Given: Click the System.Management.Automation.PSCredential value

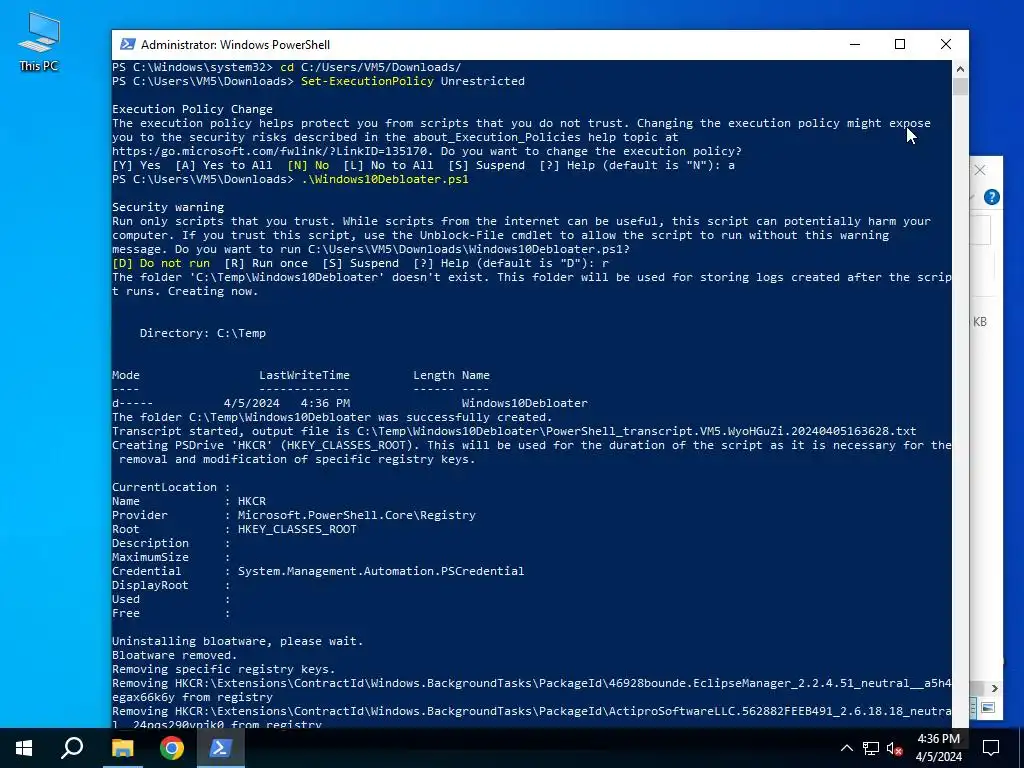Looking at the screenshot, I should pyautogui.click(x=381, y=571).
